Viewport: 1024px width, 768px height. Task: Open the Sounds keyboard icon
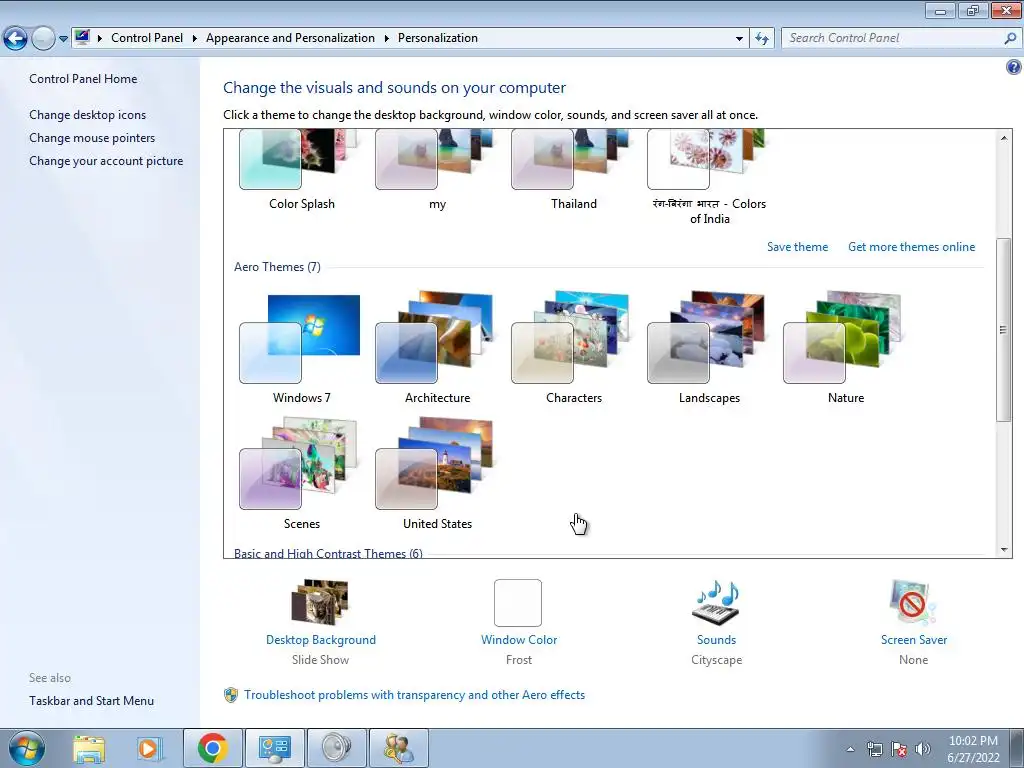(x=716, y=602)
